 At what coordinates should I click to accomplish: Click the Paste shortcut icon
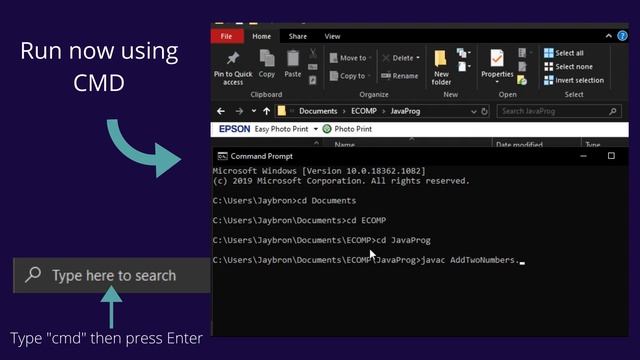tap(313, 80)
